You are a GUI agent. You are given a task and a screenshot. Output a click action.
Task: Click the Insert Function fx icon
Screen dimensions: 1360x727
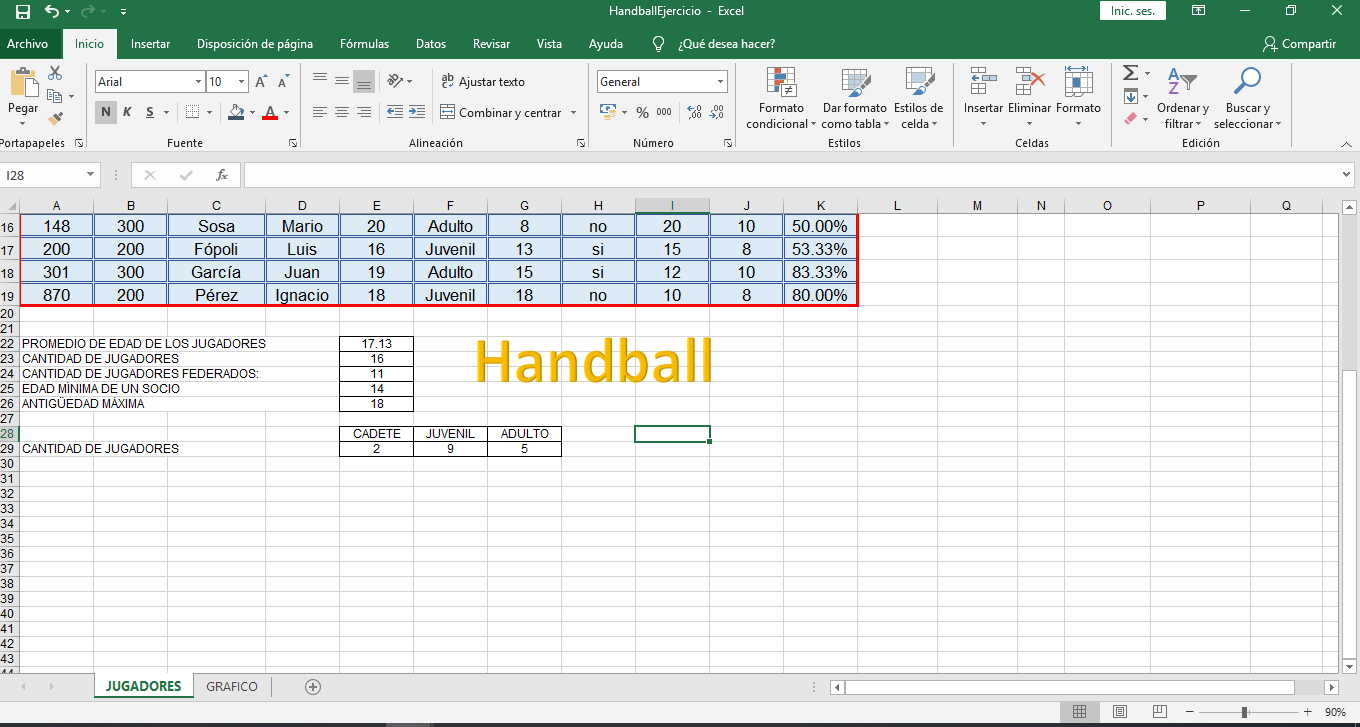[x=222, y=175]
